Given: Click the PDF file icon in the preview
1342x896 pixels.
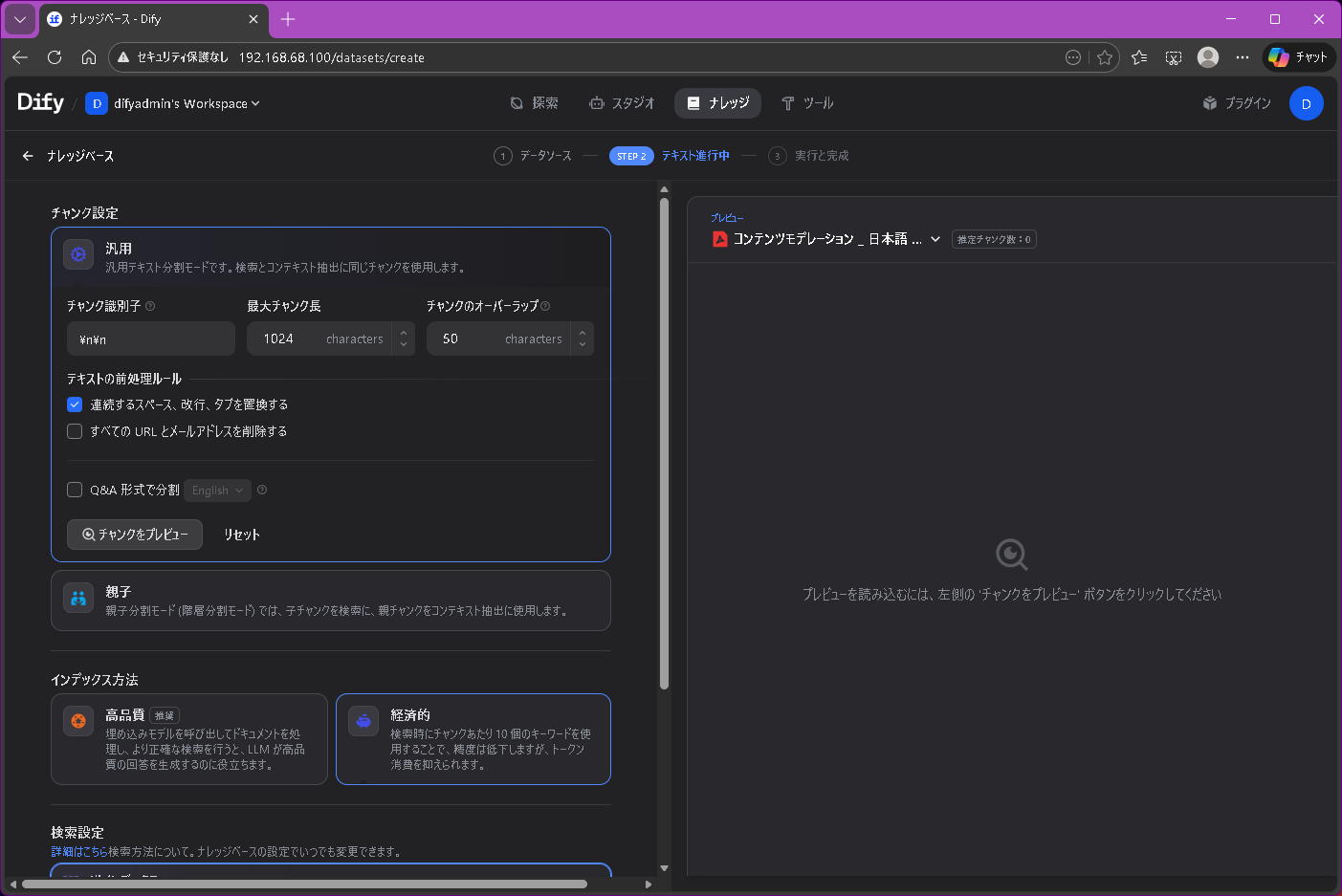Looking at the screenshot, I should tap(719, 239).
